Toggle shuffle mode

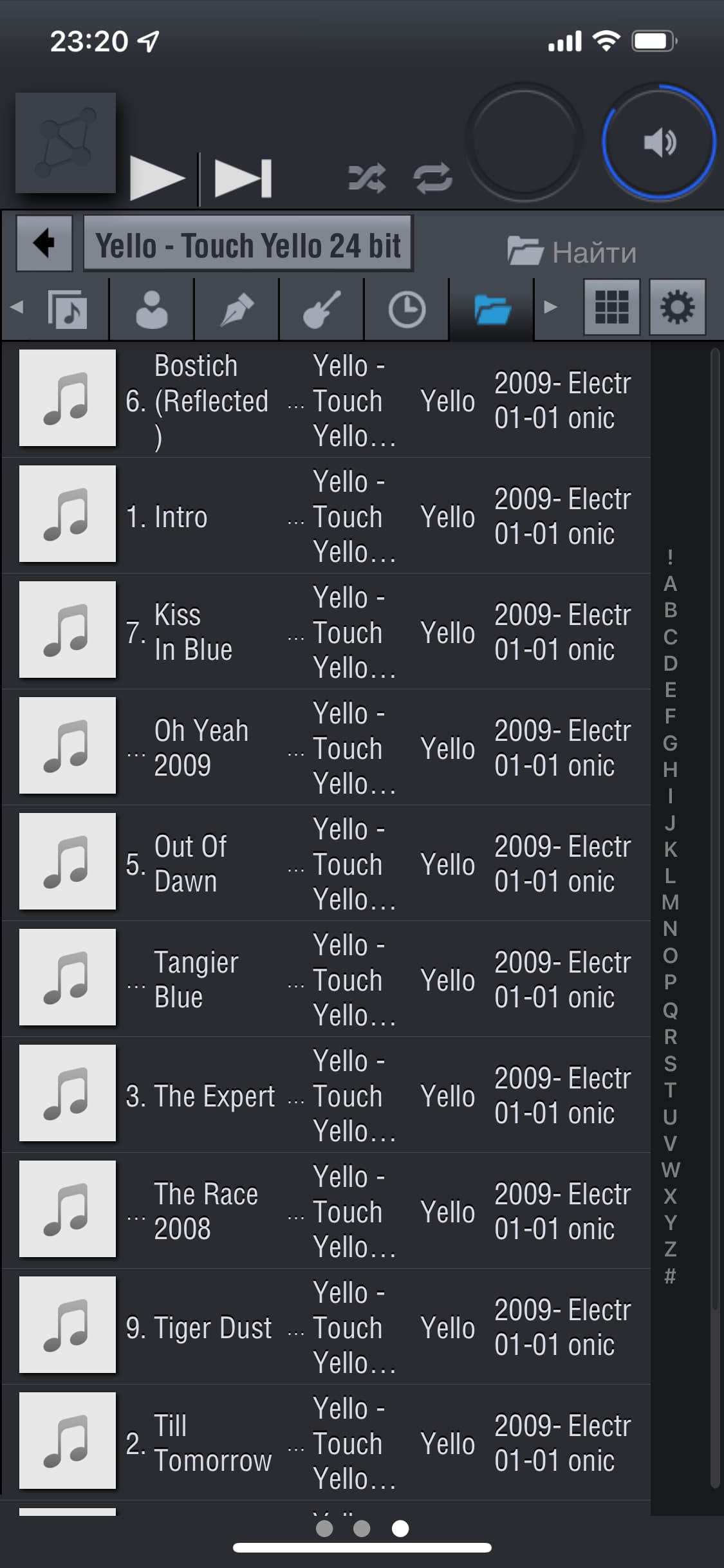pyautogui.click(x=367, y=178)
